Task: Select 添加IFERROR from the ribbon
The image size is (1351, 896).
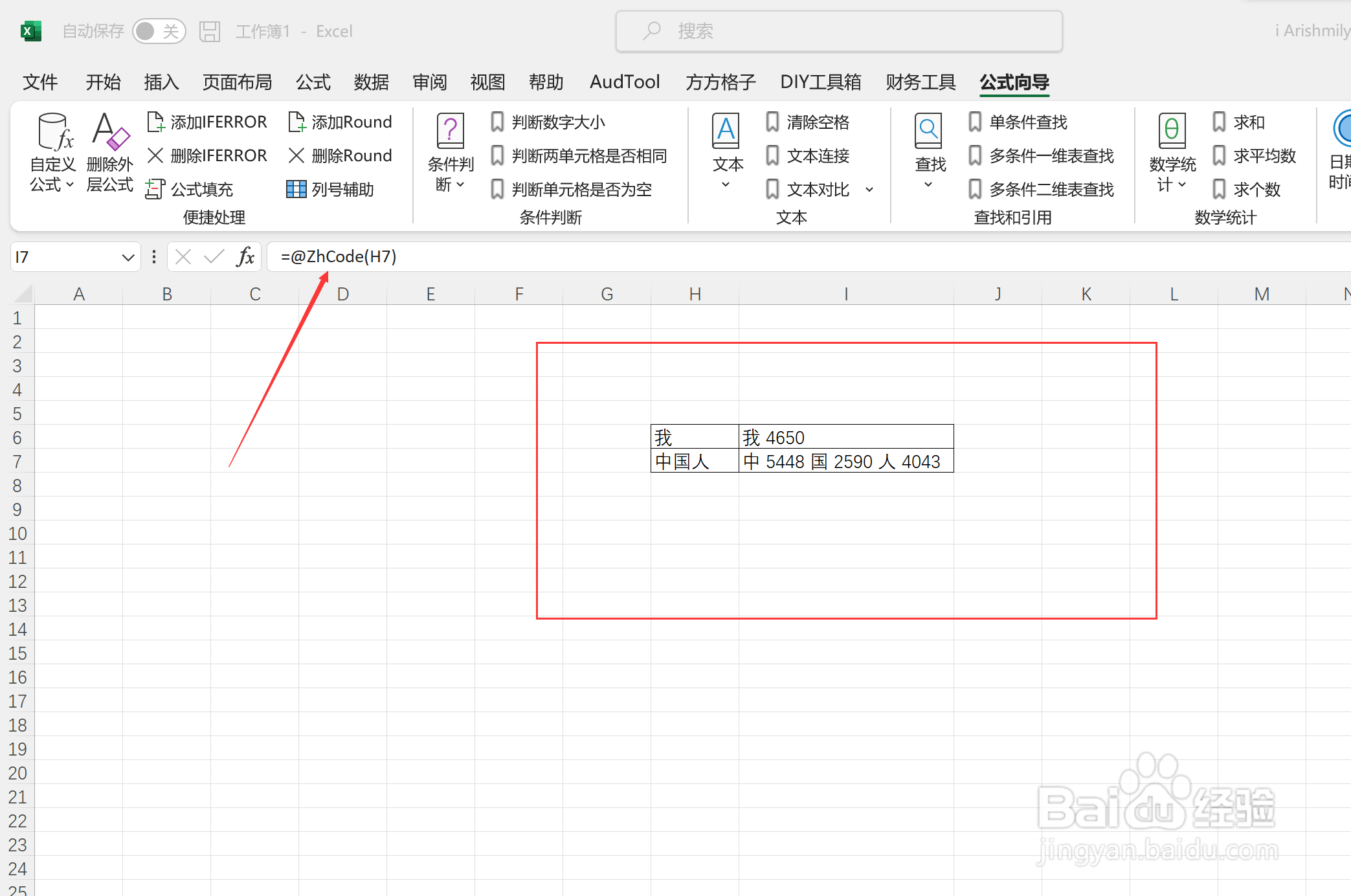Action: pyautogui.click(x=207, y=122)
